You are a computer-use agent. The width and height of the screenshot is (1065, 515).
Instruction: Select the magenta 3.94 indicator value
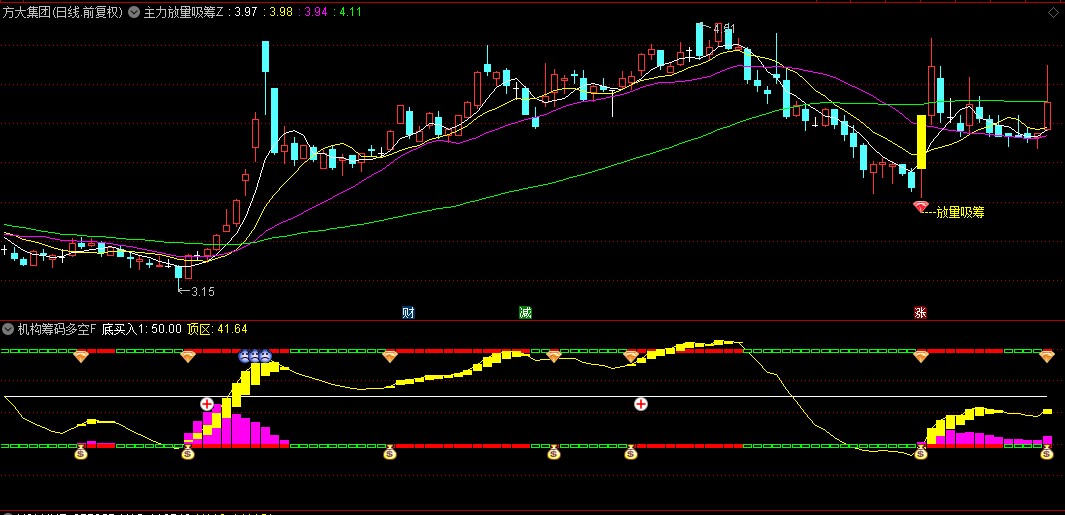point(317,12)
